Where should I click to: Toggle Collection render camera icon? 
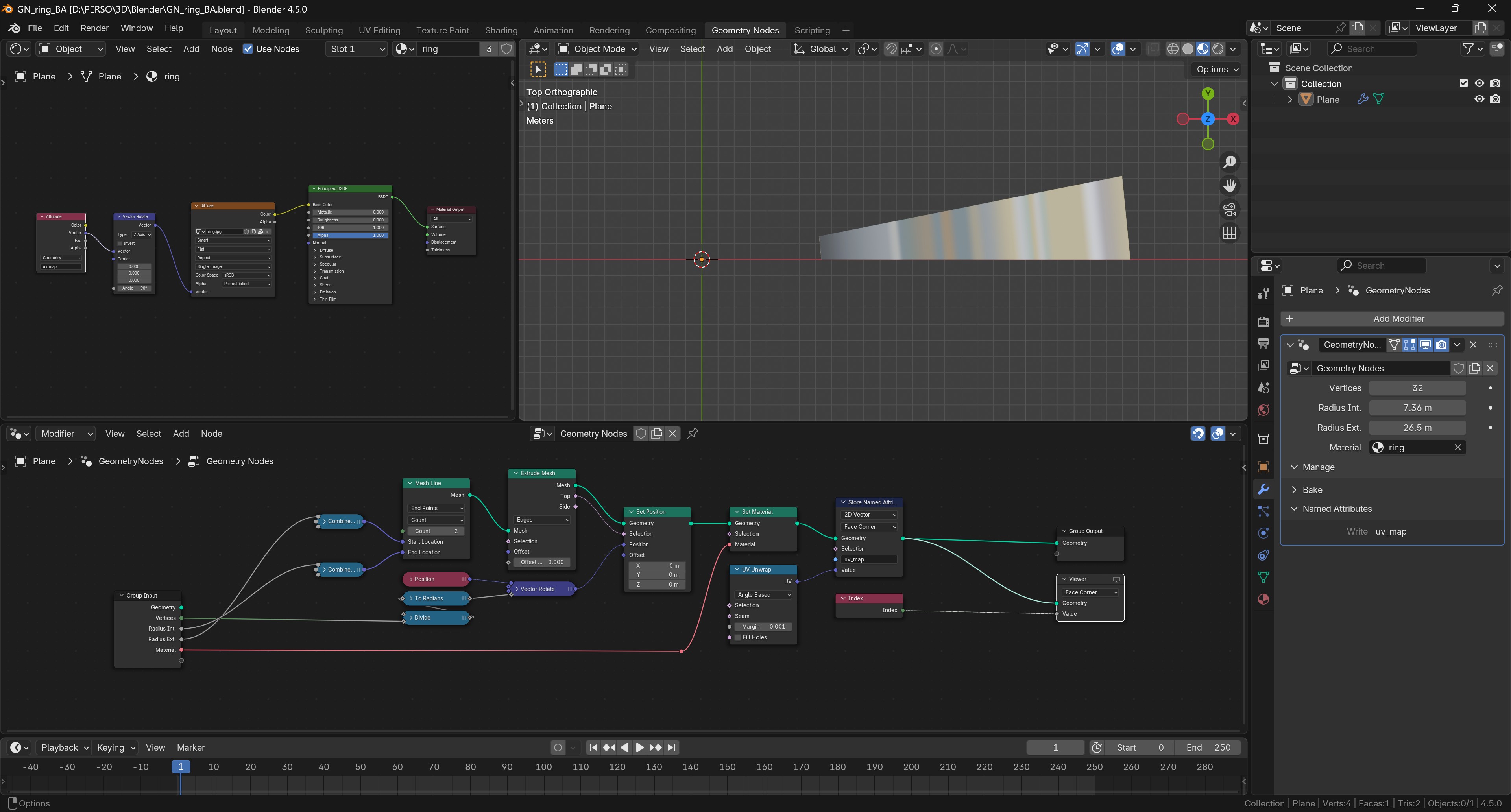point(1495,83)
